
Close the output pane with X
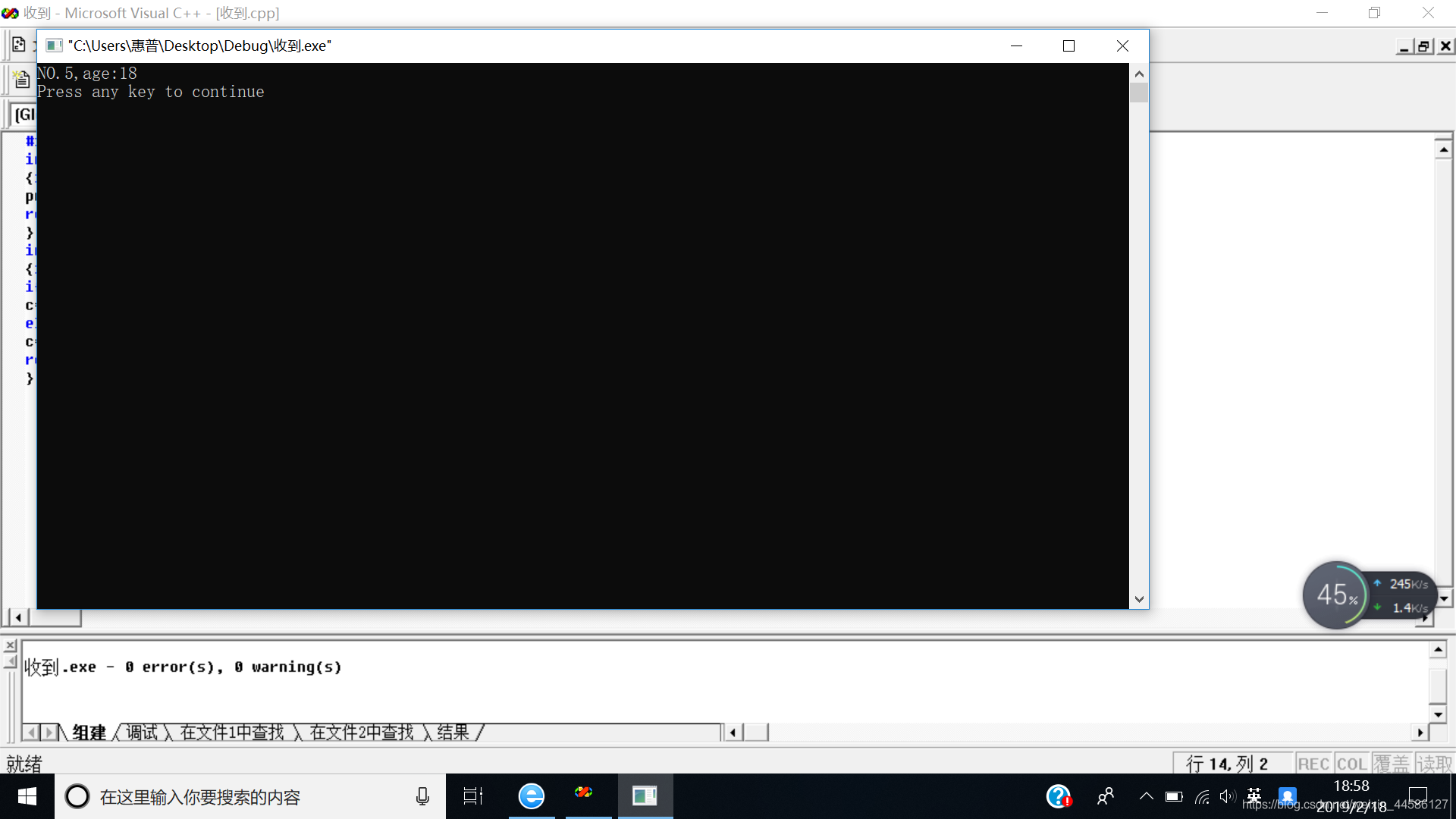click(11, 646)
